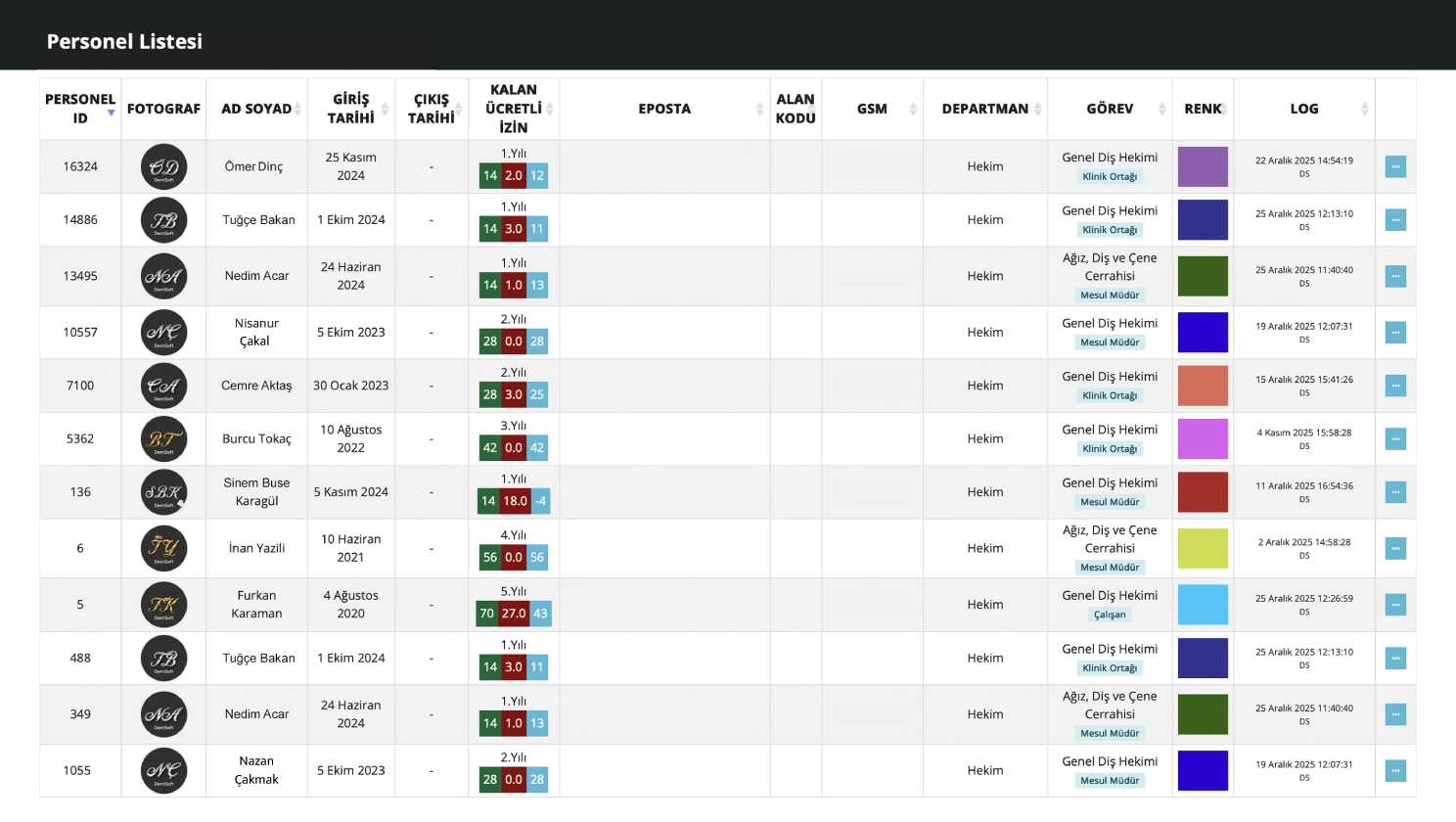Screen dimensions: 1456x822
Task: Click the GÖREV column header
Action: coord(1110,109)
